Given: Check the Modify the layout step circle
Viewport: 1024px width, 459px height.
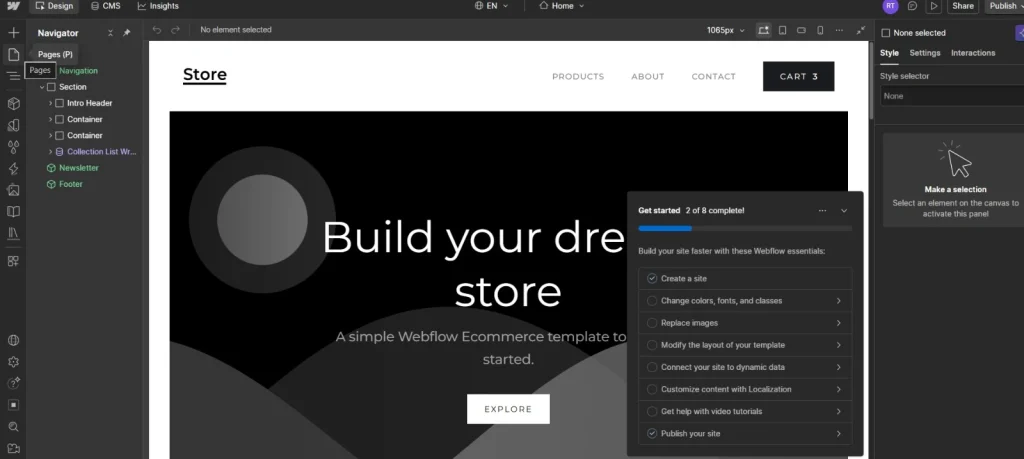Looking at the screenshot, I should click(x=652, y=345).
